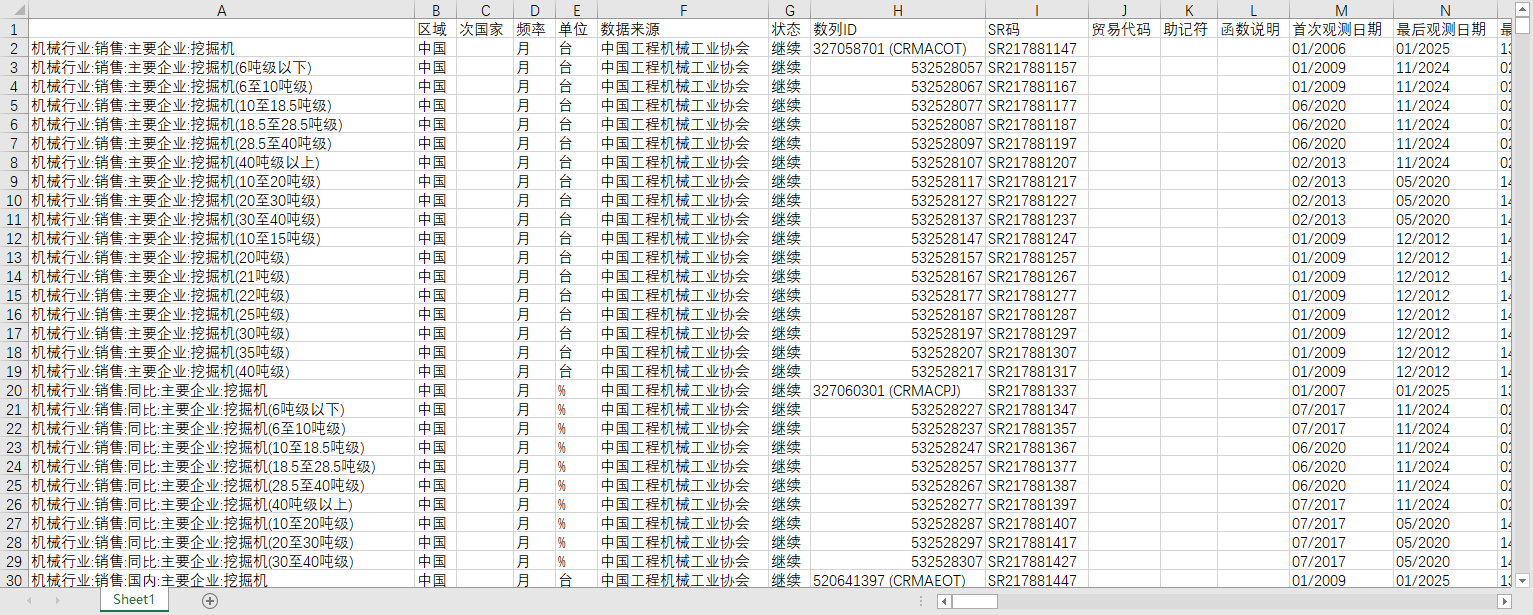This screenshot has height=615, width=1533.
Task: Click cell 327058701 (CRMACOT)
Action: pos(897,48)
